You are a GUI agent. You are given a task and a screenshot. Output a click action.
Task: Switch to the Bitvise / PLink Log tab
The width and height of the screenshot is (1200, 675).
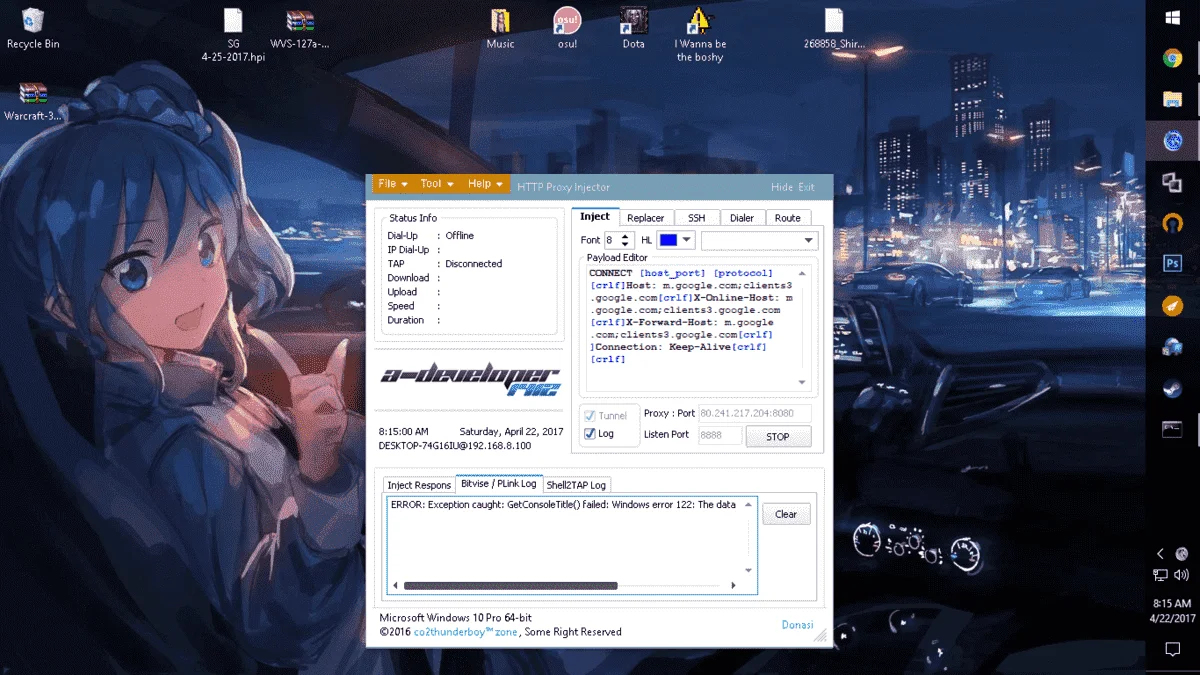pyautogui.click(x=499, y=484)
